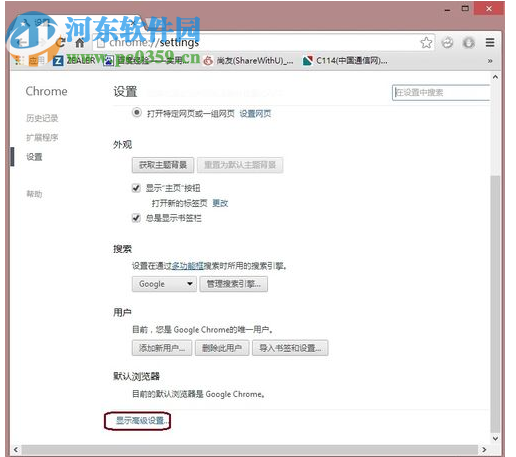Screen dimensions: 516x457
Task: Click the vertical scrollbar down arrow
Action: pyautogui.click(x=495, y=438)
